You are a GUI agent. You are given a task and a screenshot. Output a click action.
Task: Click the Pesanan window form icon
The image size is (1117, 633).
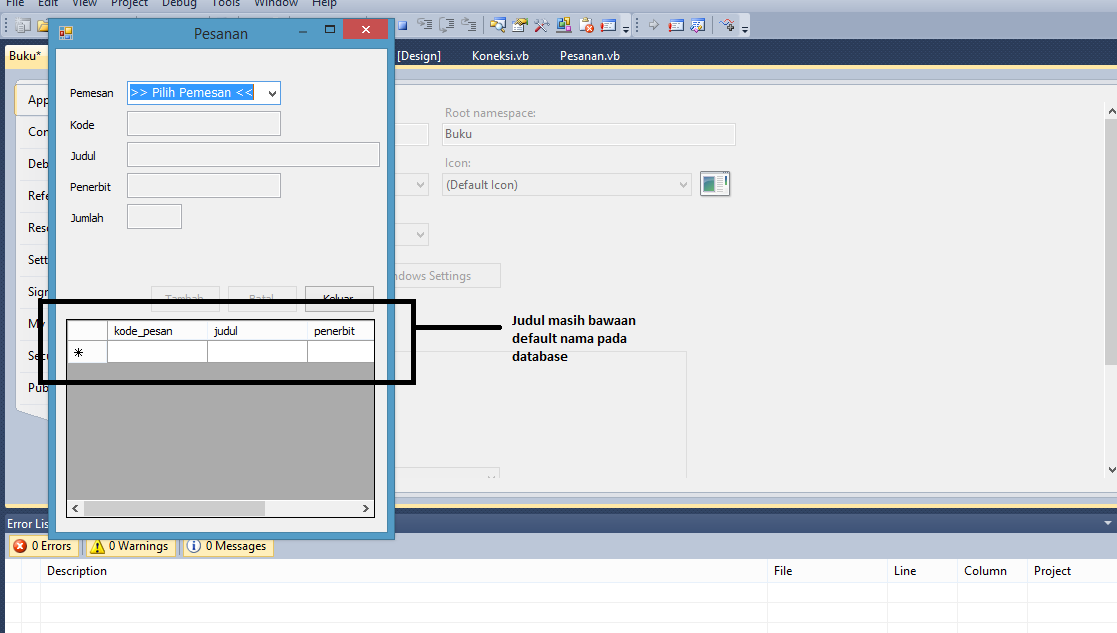pos(65,33)
